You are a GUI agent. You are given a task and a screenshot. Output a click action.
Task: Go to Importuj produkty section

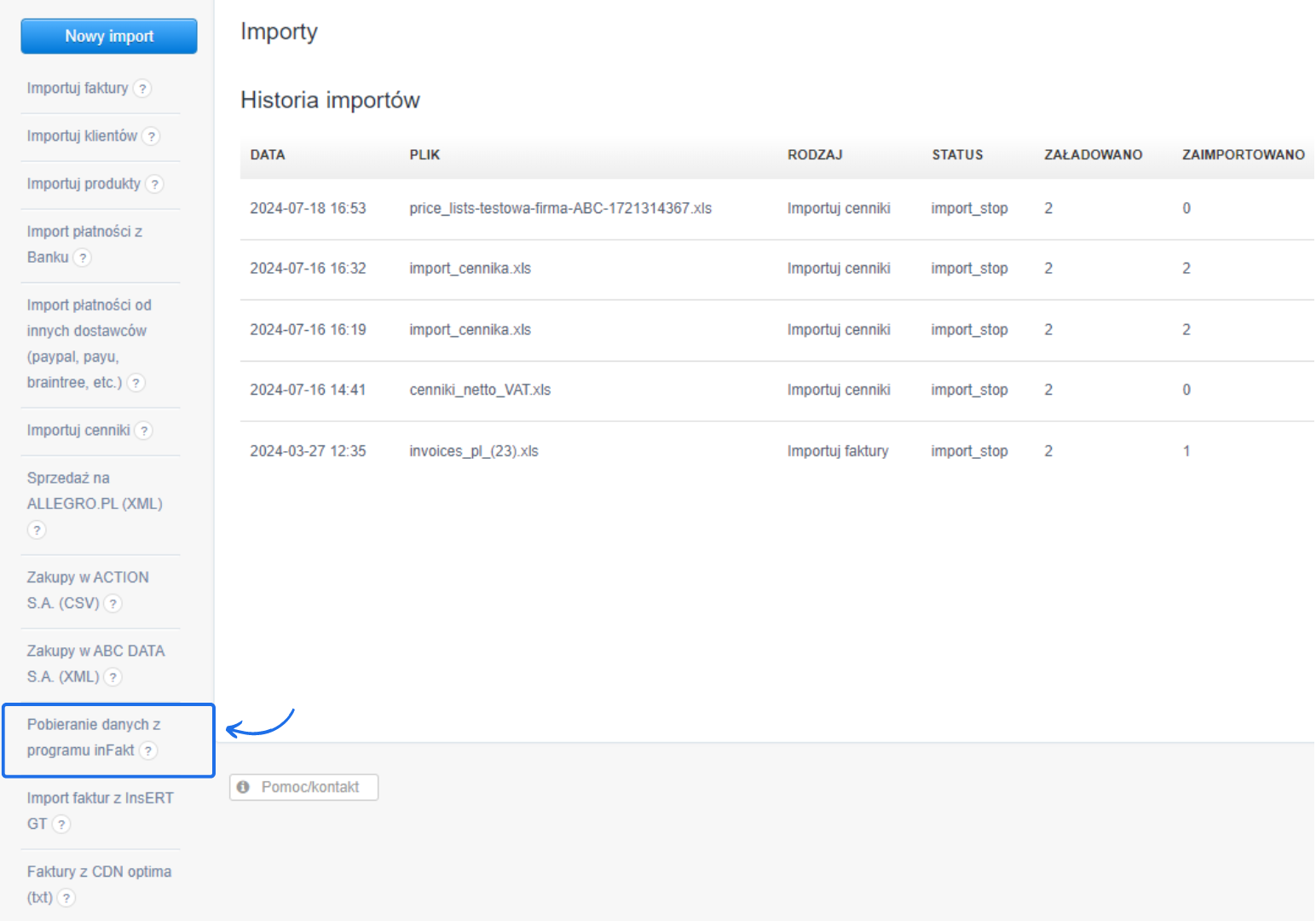pos(84,183)
